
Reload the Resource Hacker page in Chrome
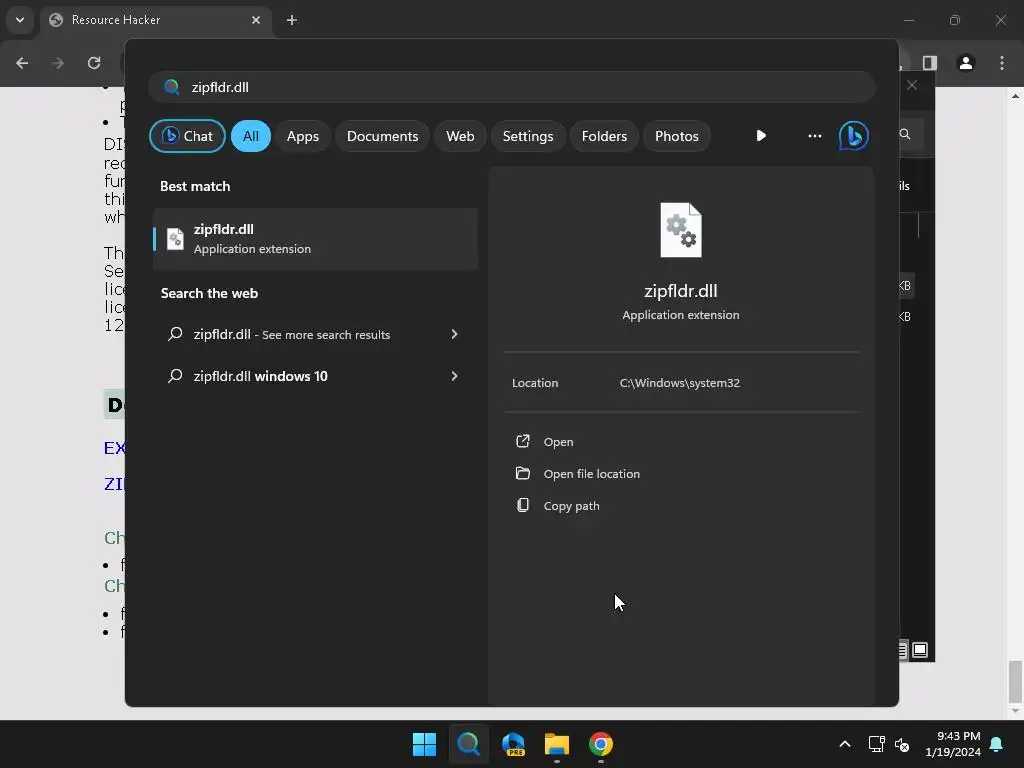[x=94, y=63]
